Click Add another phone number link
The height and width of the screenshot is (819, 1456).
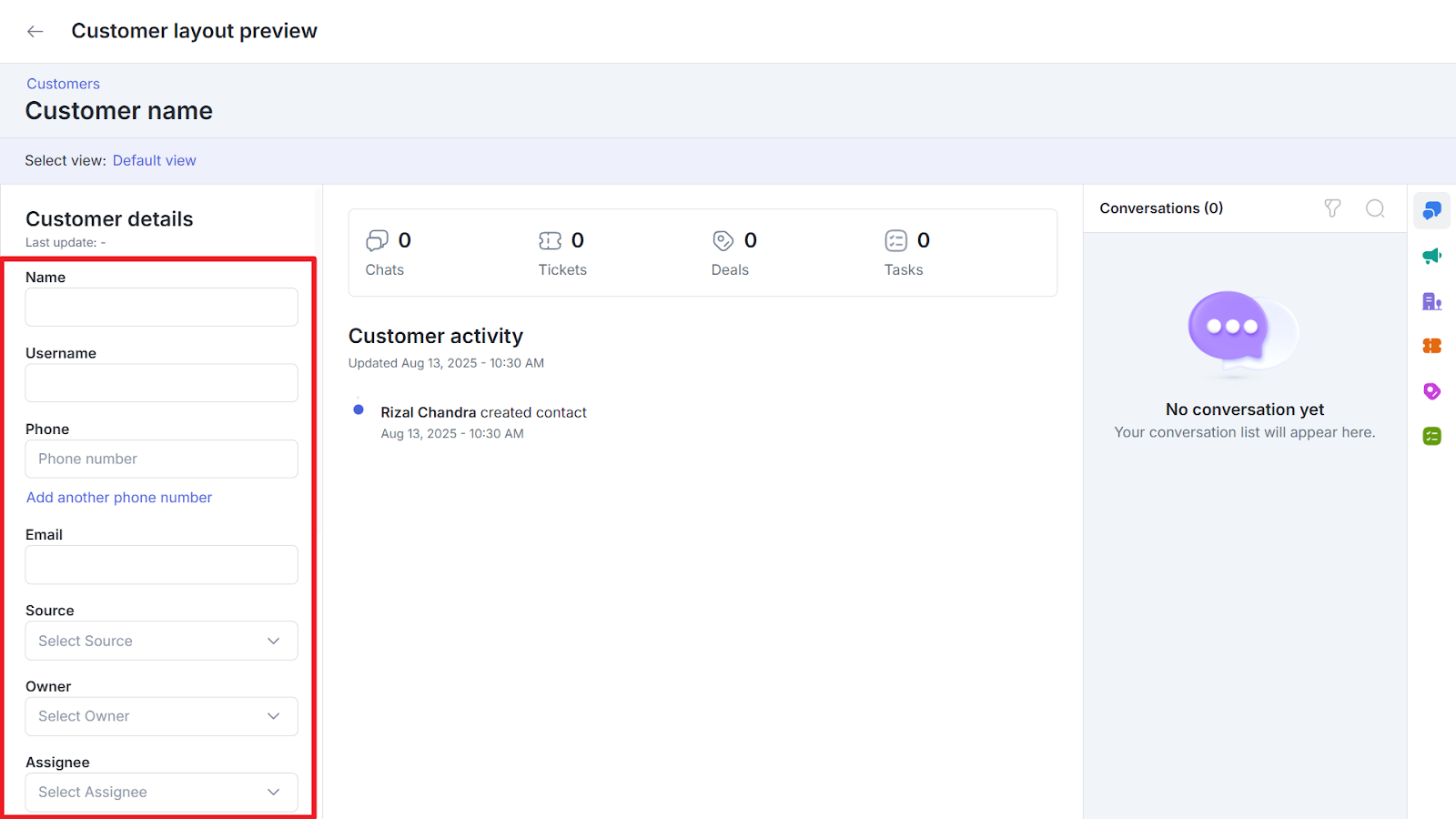(119, 498)
